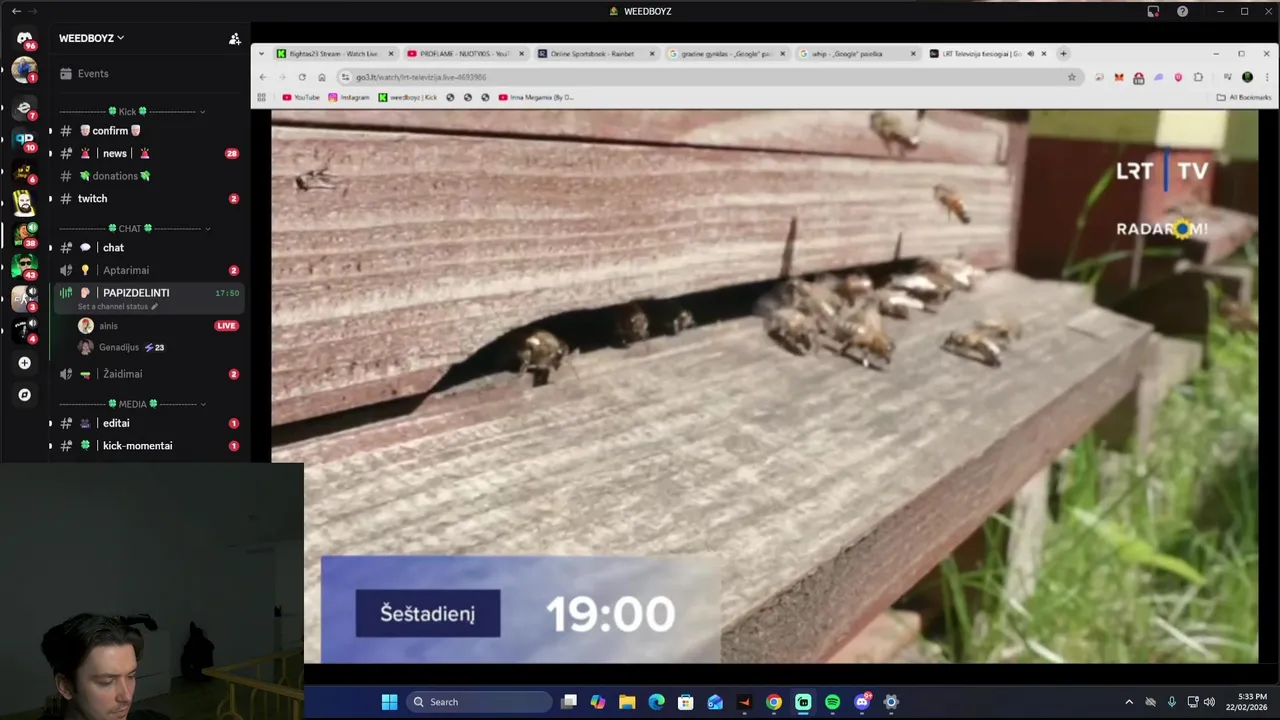
Task: Open the bookmarks bar apps grid icon
Action: 262,97
